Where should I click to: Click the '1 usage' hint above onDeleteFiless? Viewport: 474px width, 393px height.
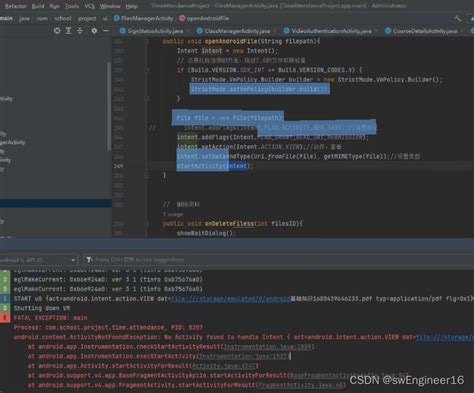[x=173, y=214]
